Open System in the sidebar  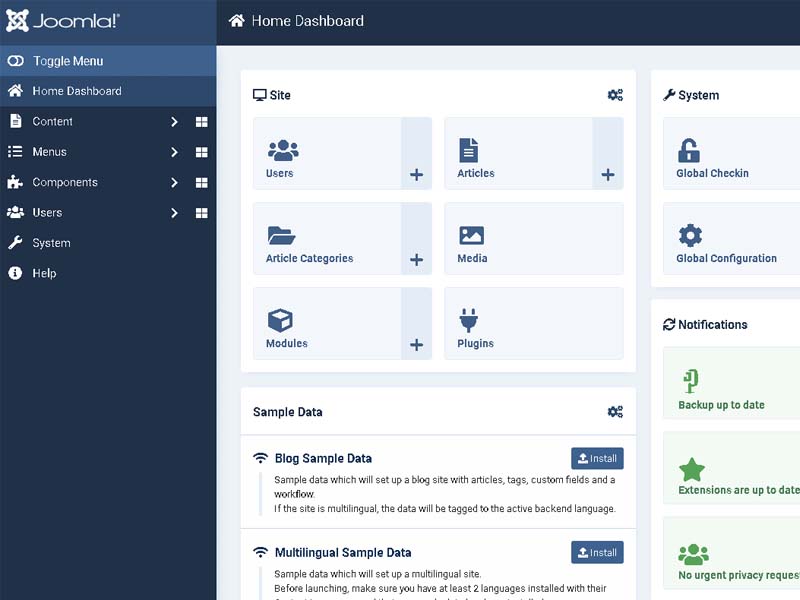pyautogui.click(x=108, y=243)
